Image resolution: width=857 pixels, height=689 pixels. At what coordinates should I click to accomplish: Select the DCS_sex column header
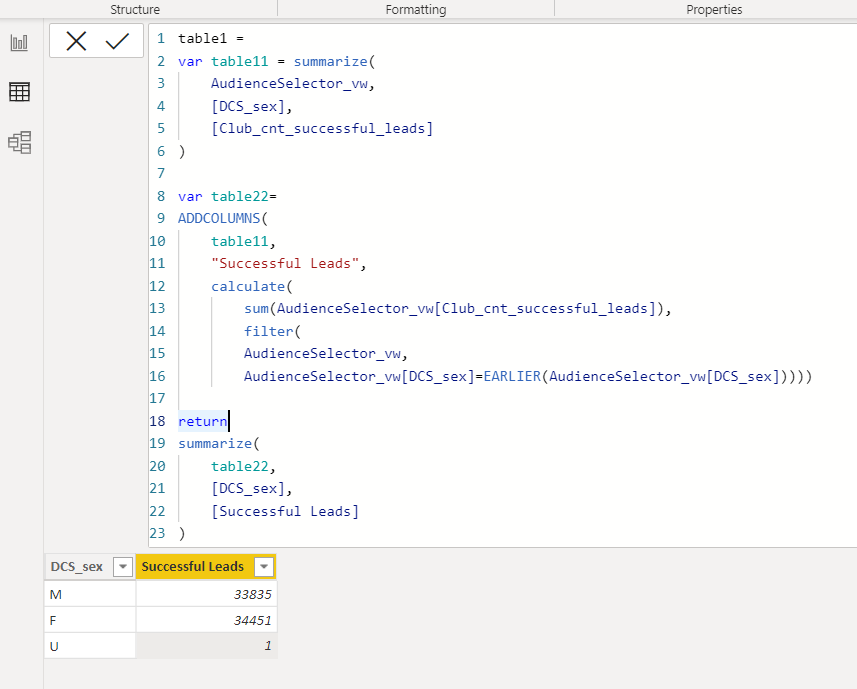tap(90, 567)
